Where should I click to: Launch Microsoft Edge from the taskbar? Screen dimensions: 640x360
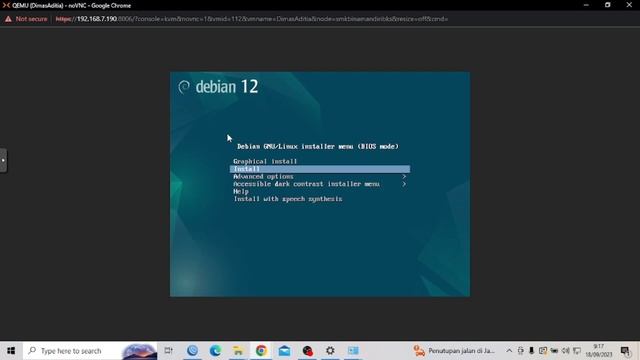point(215,351)
